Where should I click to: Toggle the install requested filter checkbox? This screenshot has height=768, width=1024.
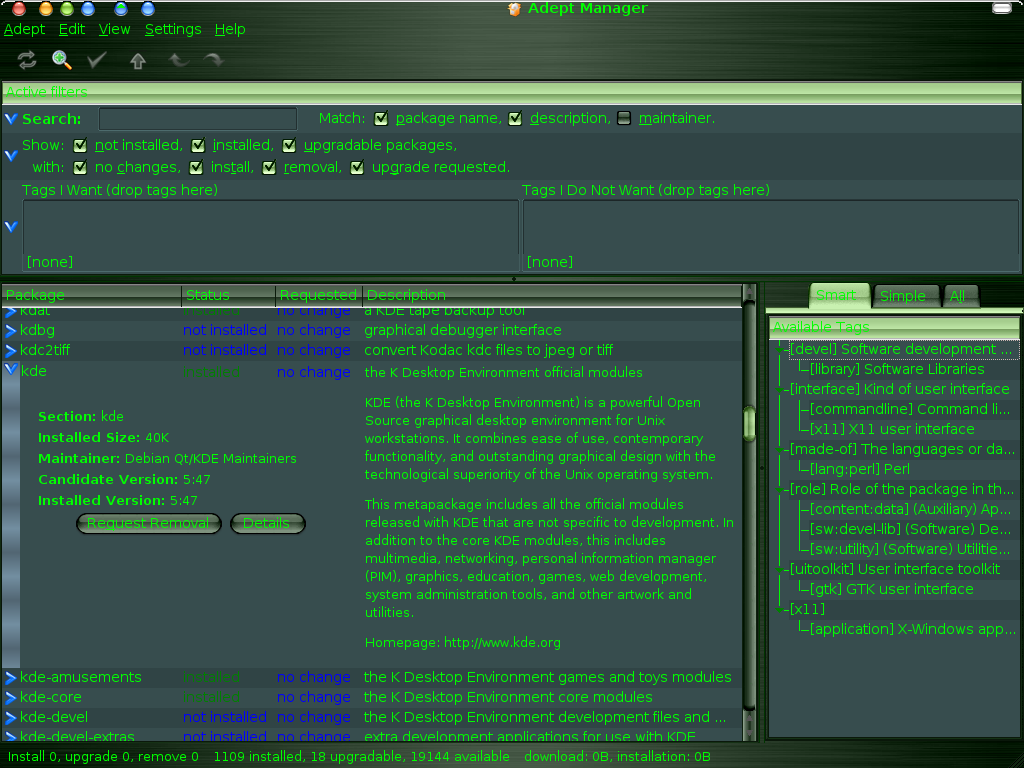coord(196,168)
